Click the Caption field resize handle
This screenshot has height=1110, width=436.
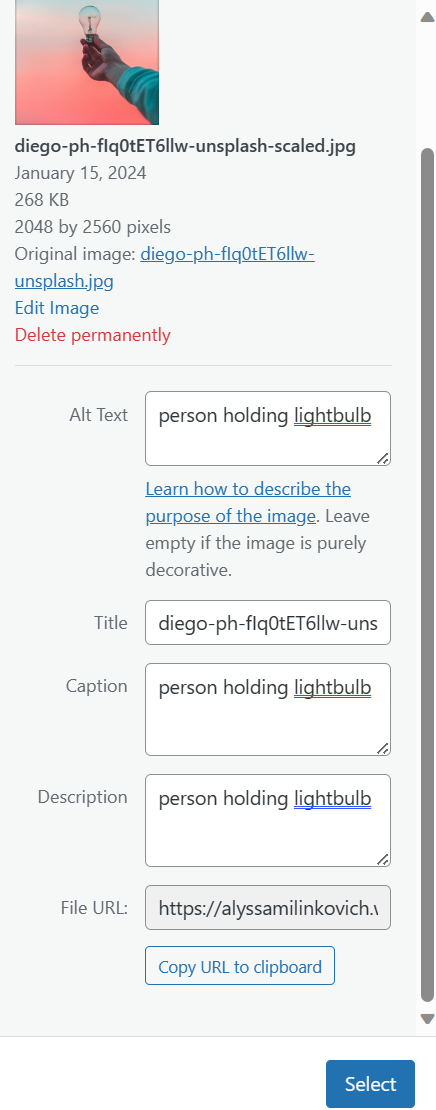383,748
